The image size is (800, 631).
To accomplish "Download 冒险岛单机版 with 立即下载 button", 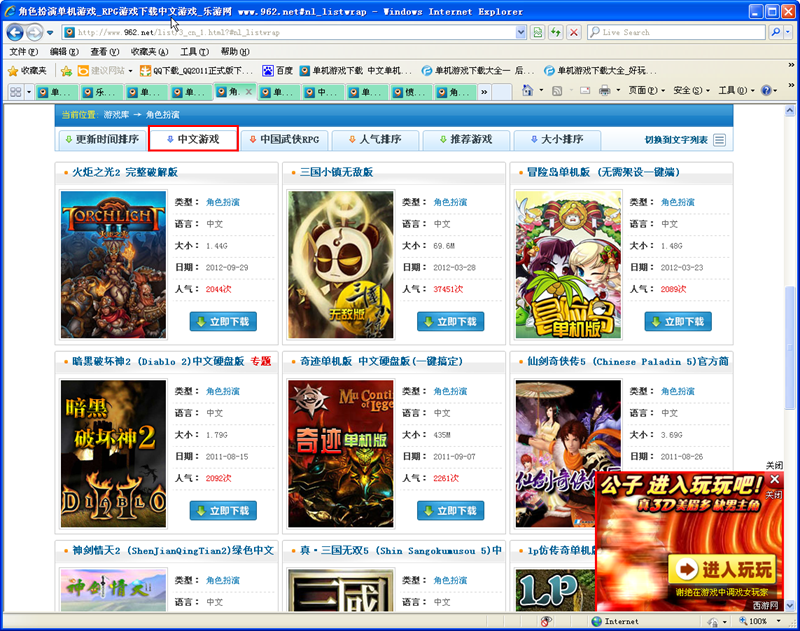I will (x=678, y=321).
